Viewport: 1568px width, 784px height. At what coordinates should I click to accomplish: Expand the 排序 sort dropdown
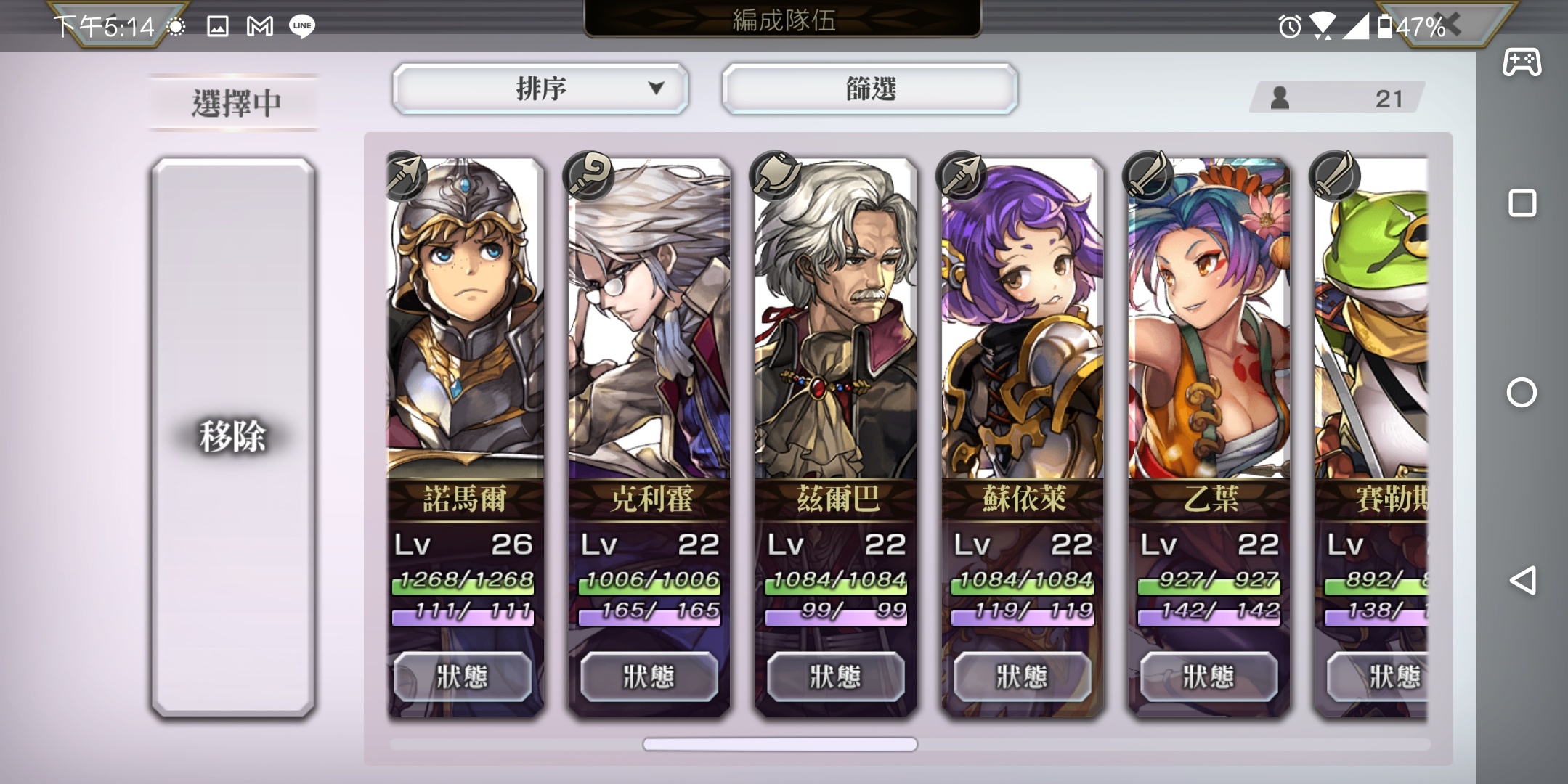pyautogui.click(x=540, y=89)
